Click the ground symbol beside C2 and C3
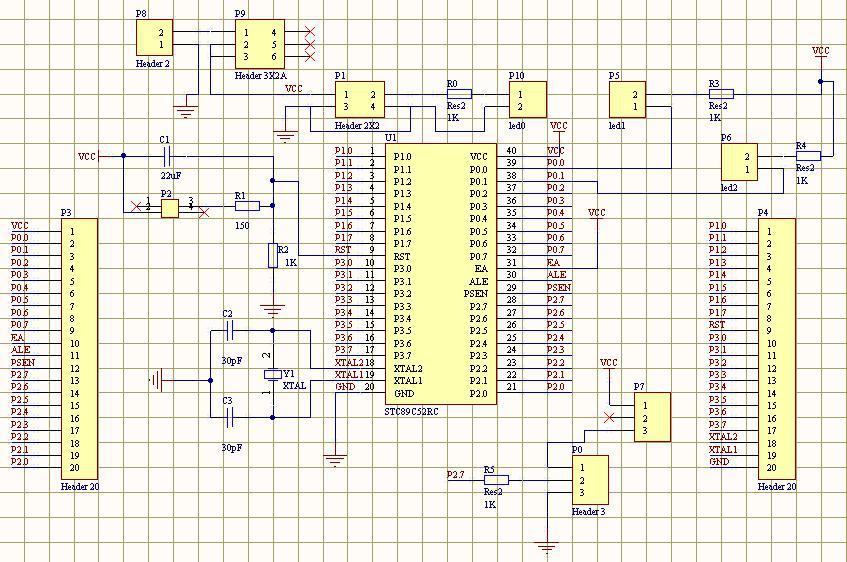The height and width of the screenshot is (562, 847). point(156,380)
